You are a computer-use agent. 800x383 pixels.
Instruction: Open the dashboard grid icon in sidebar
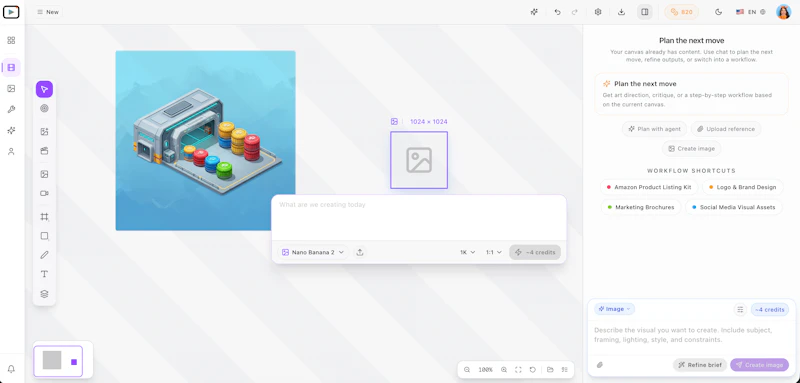coord(11,40)
